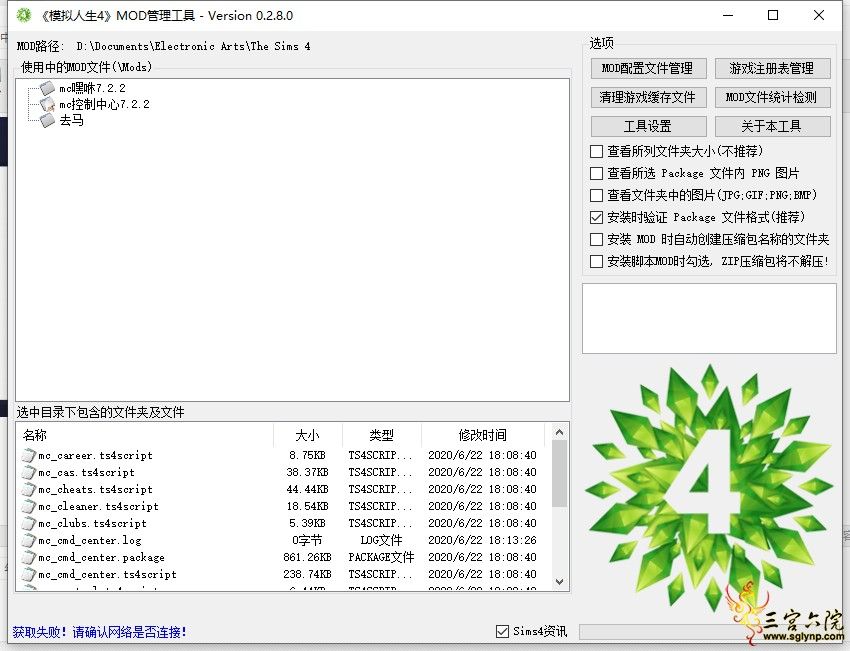Toggle 安装 MOD 时自动创建压缩包名称的文件夹
The image size is (850, 651).
click(596, 240)
